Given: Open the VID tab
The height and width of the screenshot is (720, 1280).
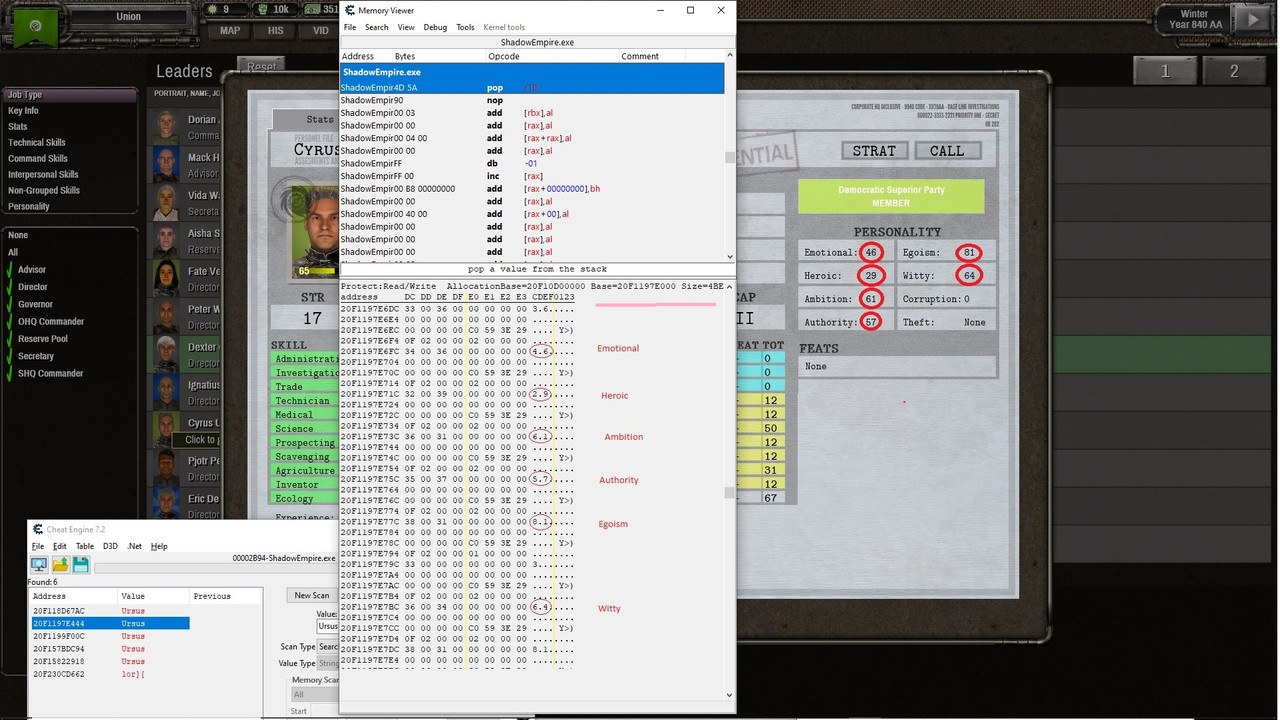Looking at the screenshot, I should coord(320,30).
